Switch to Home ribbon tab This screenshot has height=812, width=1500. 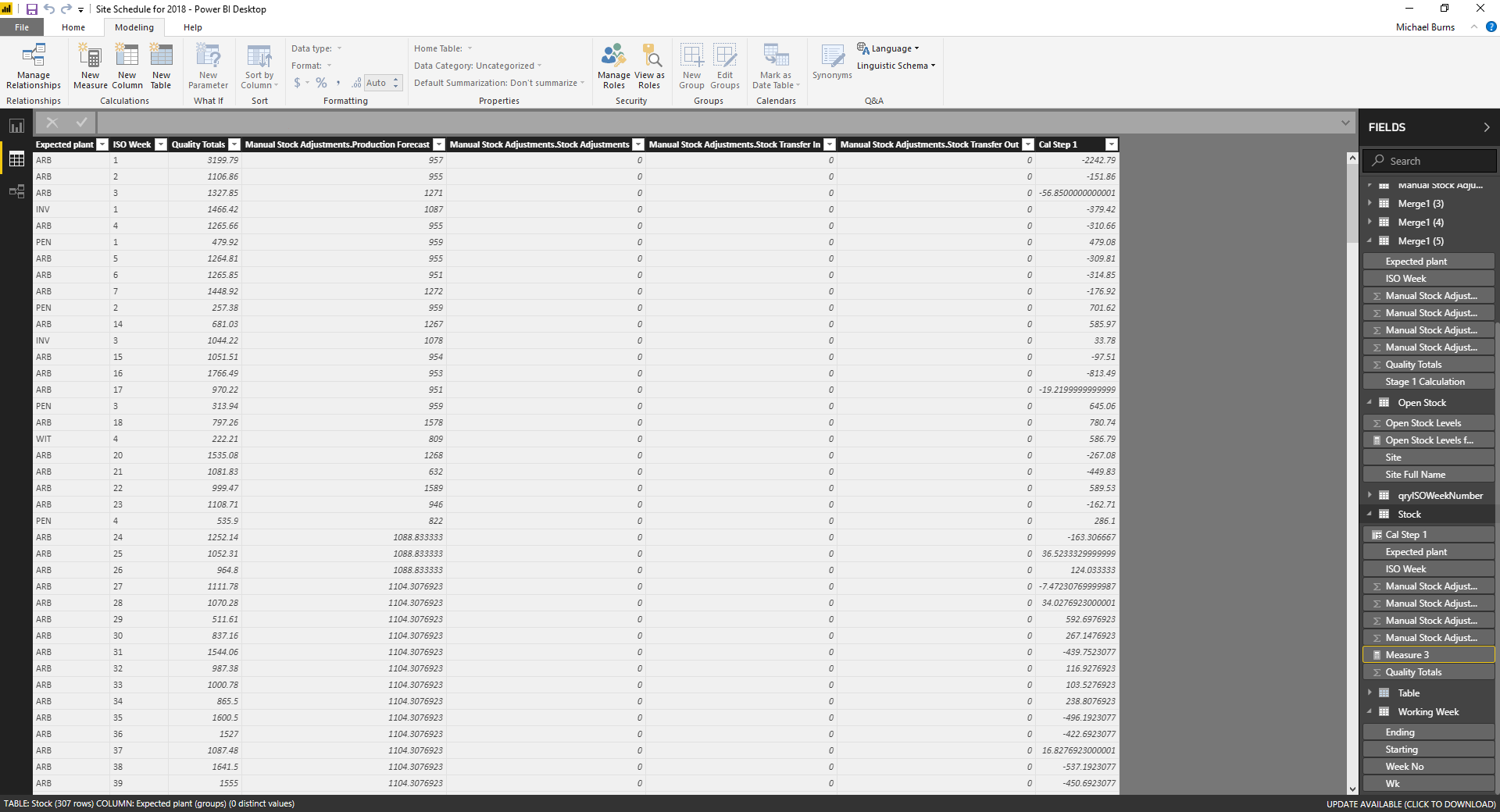point(73,27)
